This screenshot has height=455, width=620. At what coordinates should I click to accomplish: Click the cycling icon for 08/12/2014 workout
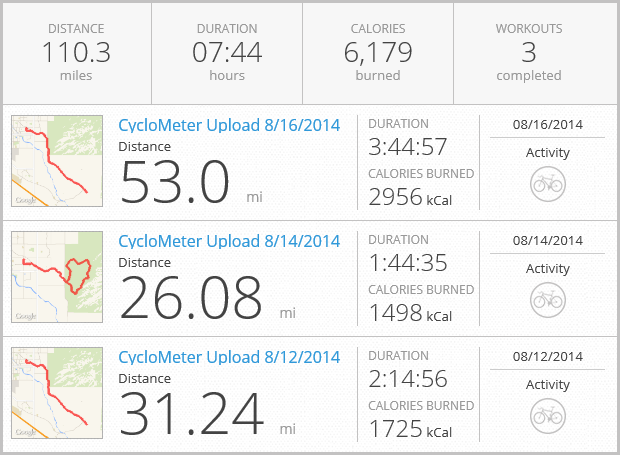coord(547,414)
